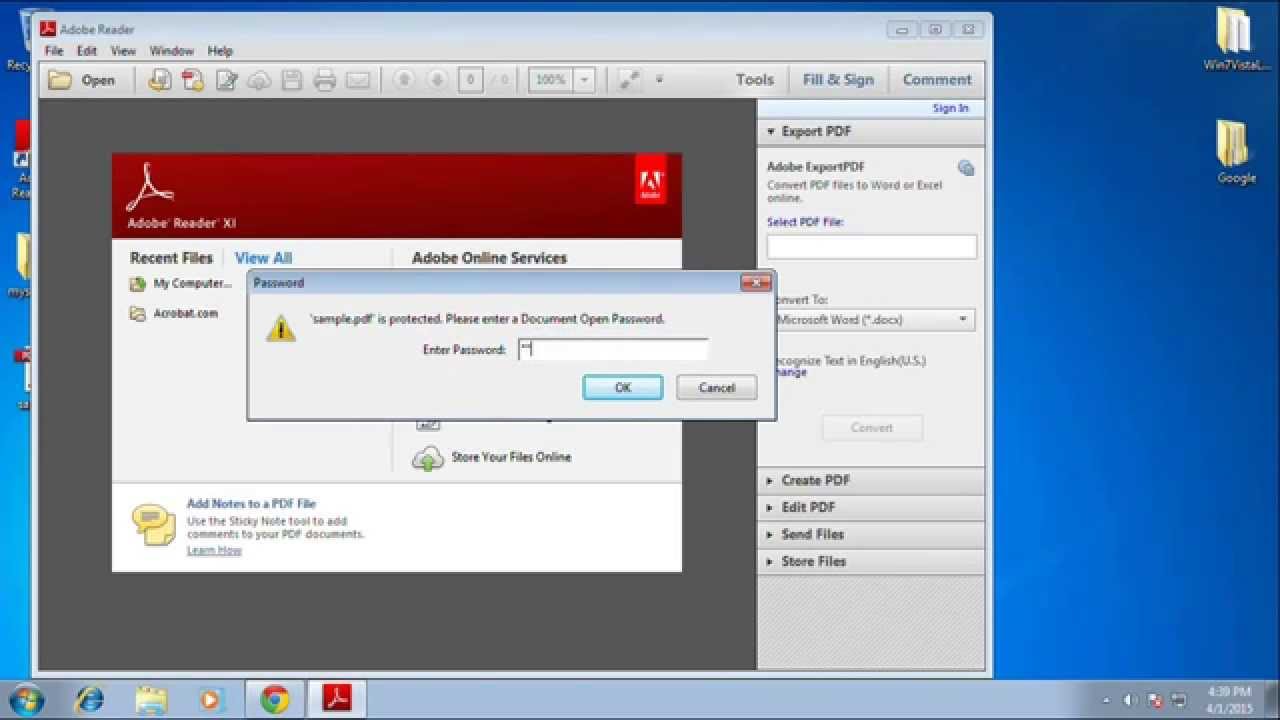Click the previous page up arrow
The height and width of the screenshot is (720, 1280).
(404, 80)
